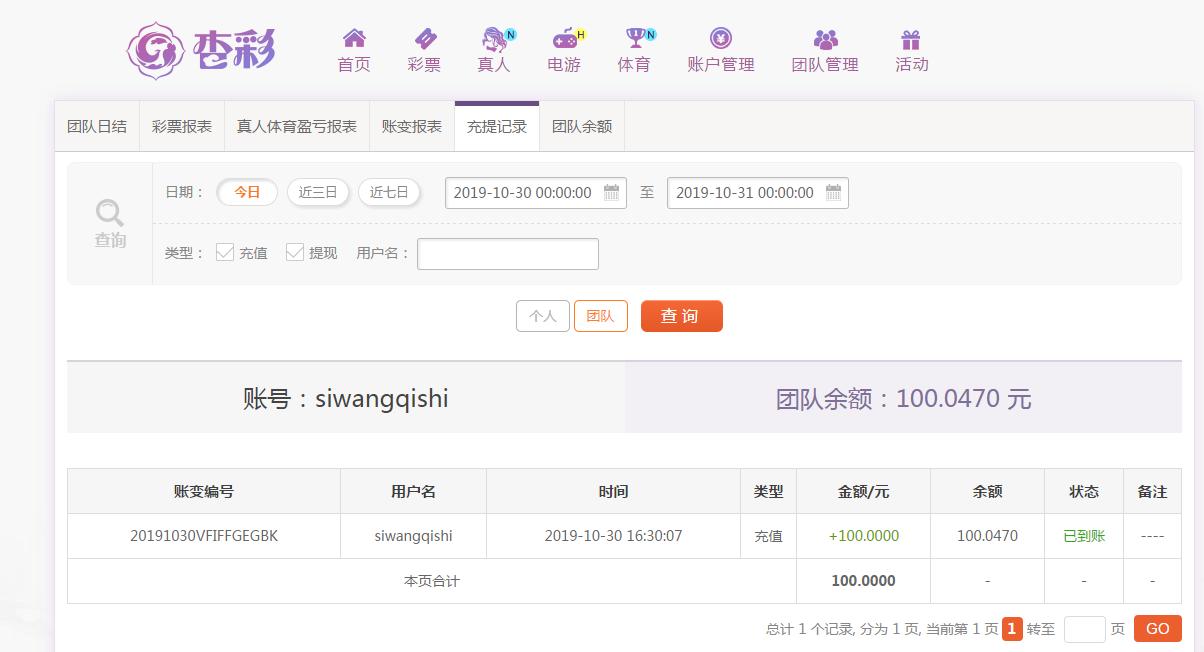This screenshot has height=652, width=1204.
Task: Click the 已到账 status cell
Action: [x=1084, y=536]
